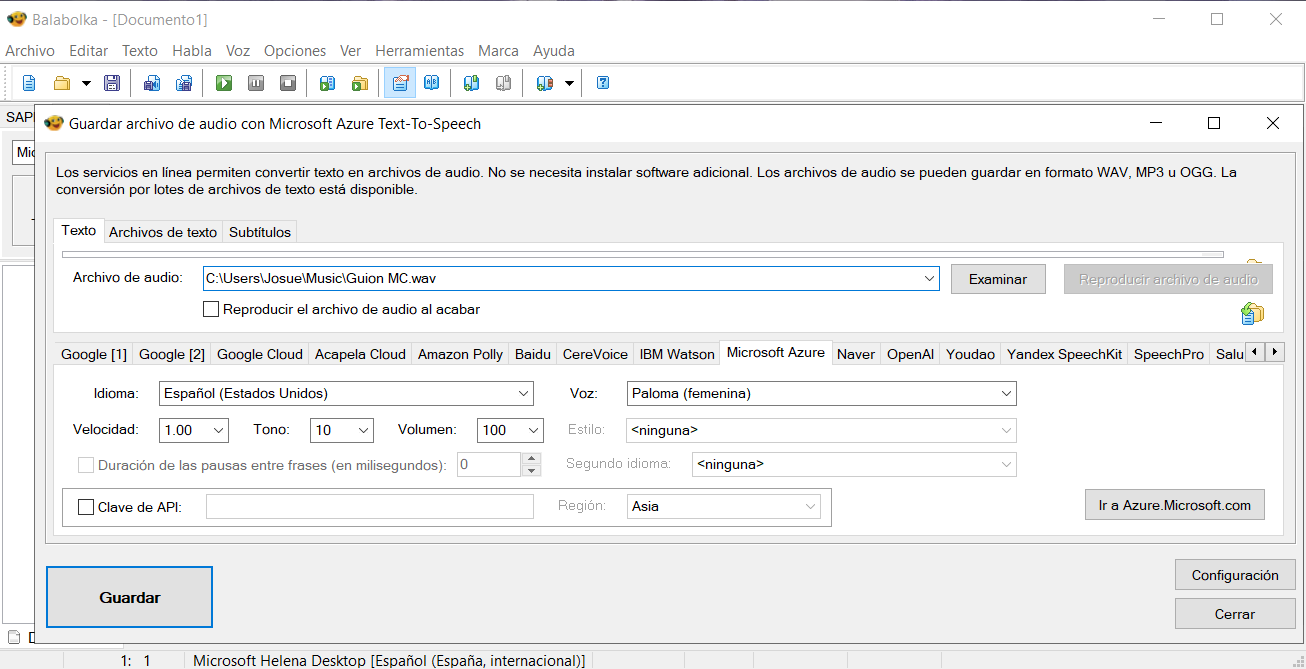The height and width of the screenshot is (669, 1306).
Task: Select the Youdao tab
Action: [971, 354]
